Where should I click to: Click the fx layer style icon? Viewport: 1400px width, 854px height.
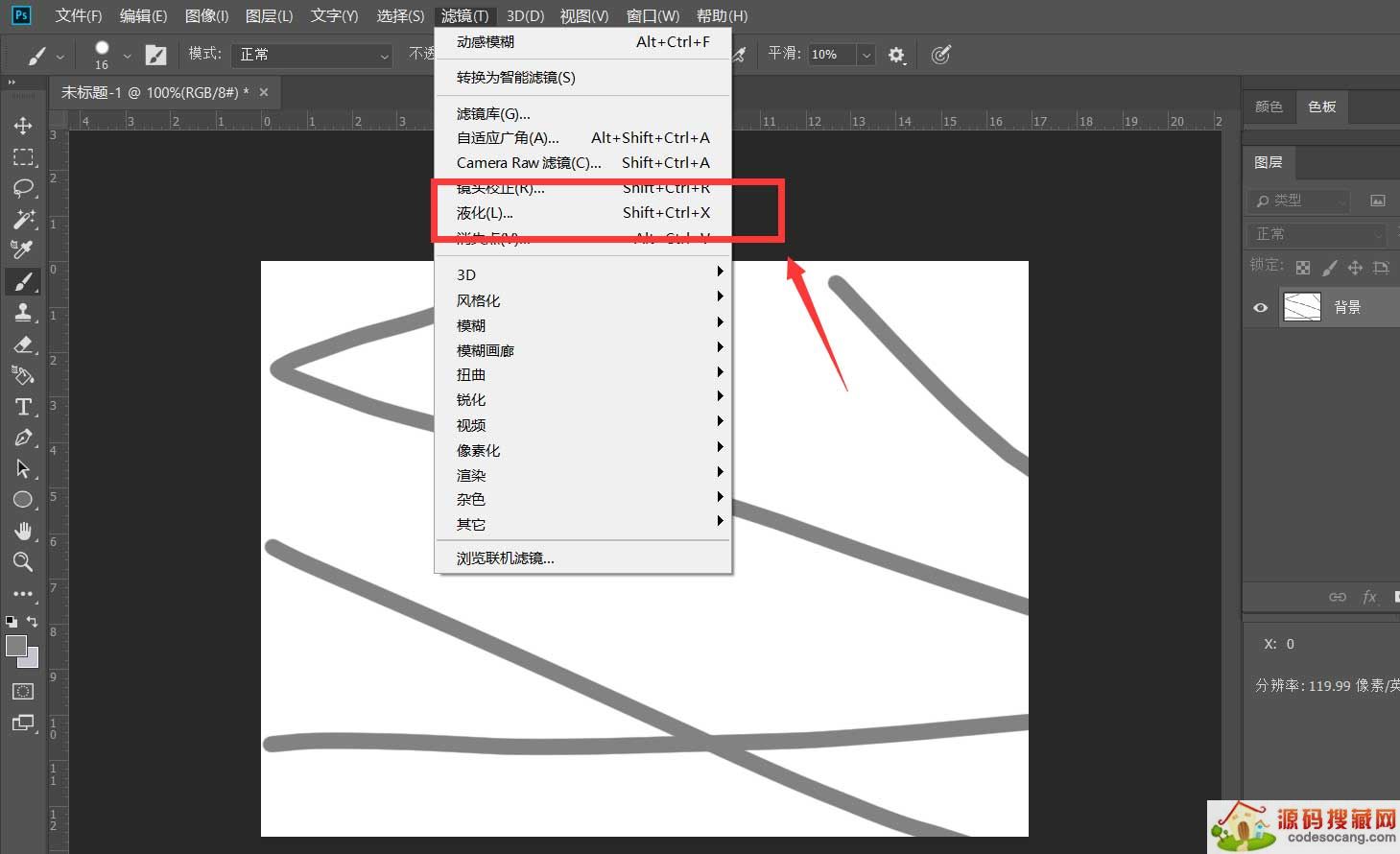click(x=1369, y=597)
